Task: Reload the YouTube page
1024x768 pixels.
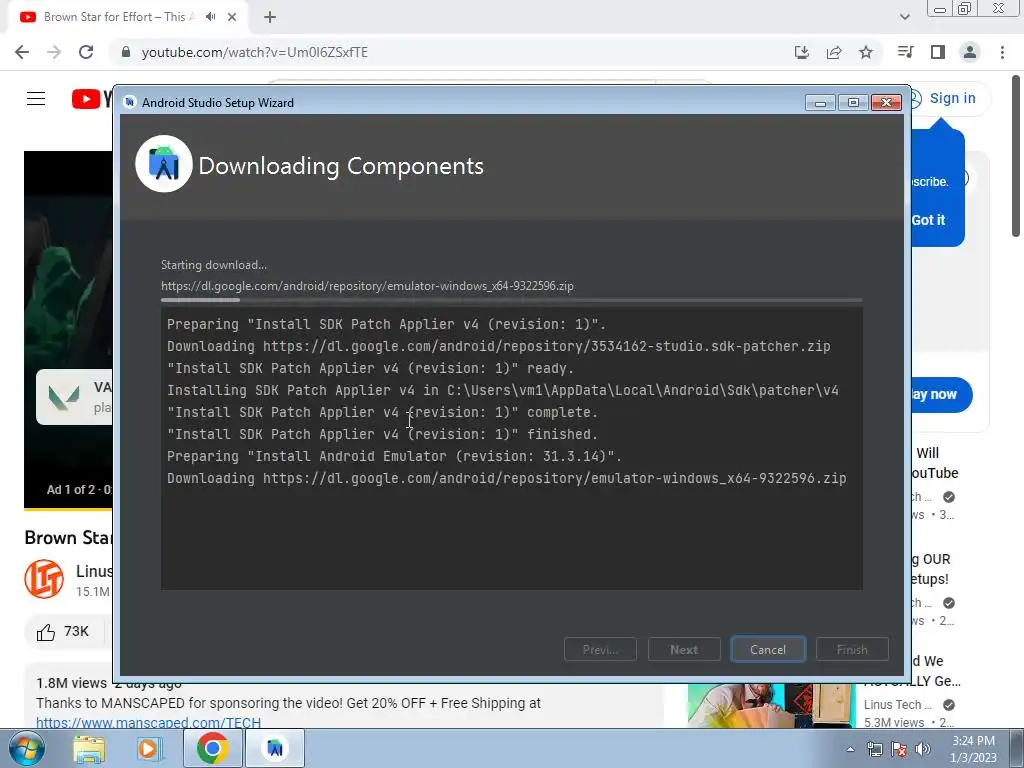Action: pyautogui.click(x=86, y=52)
